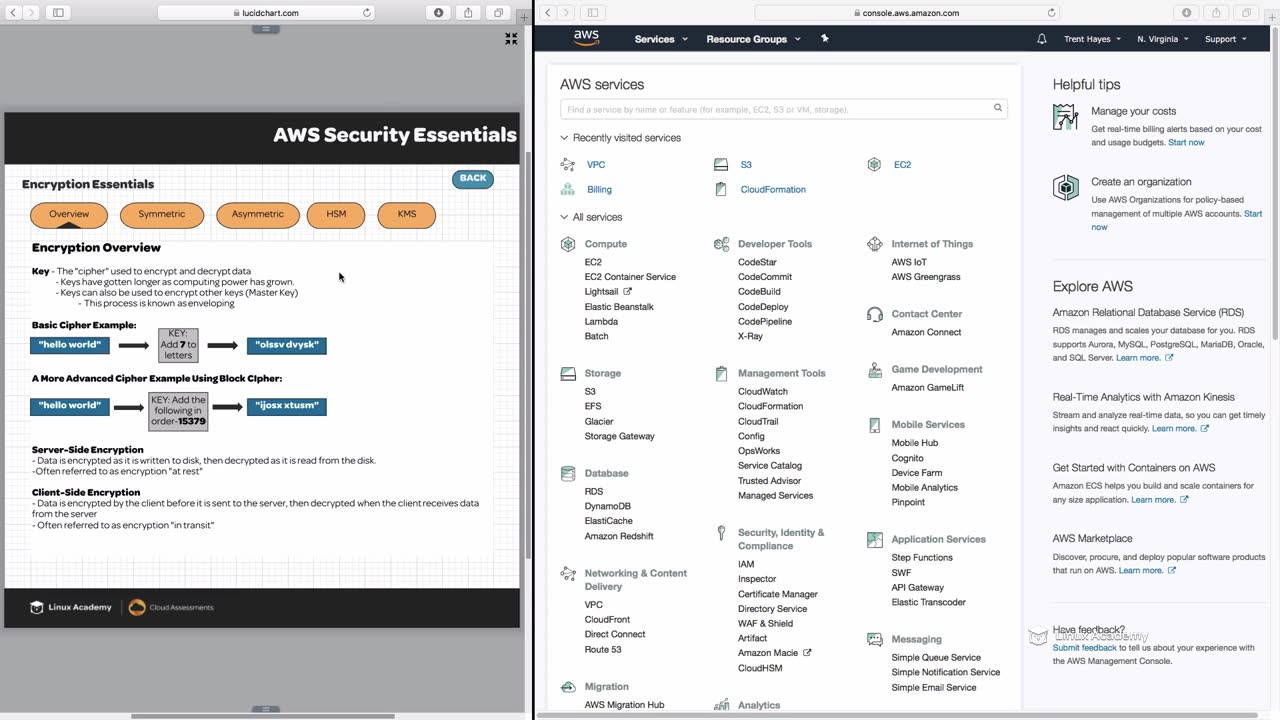Open Simple Queue Service link
This screenshot has width=1280, height=720.
(936, 658)
